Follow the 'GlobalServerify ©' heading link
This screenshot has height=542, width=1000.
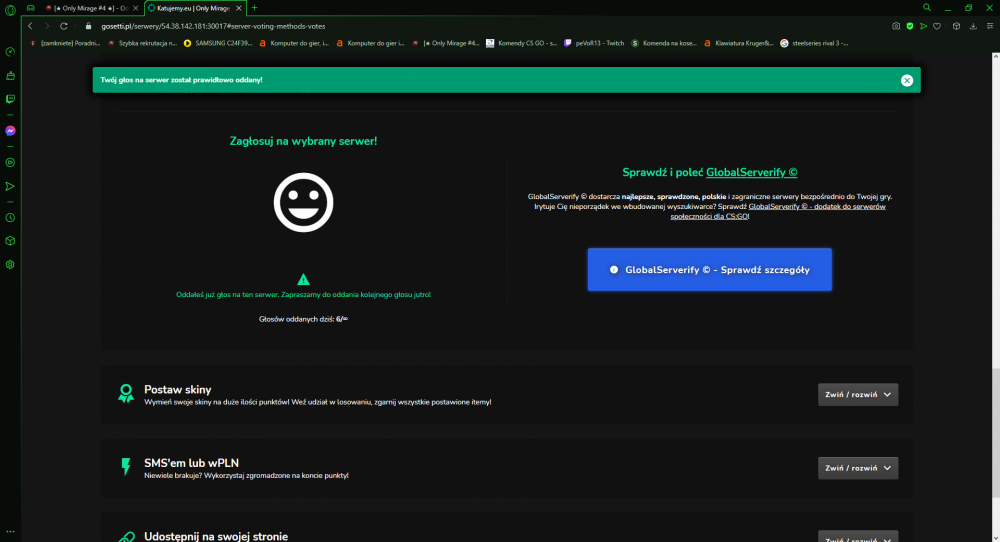(x=751, y=172)
